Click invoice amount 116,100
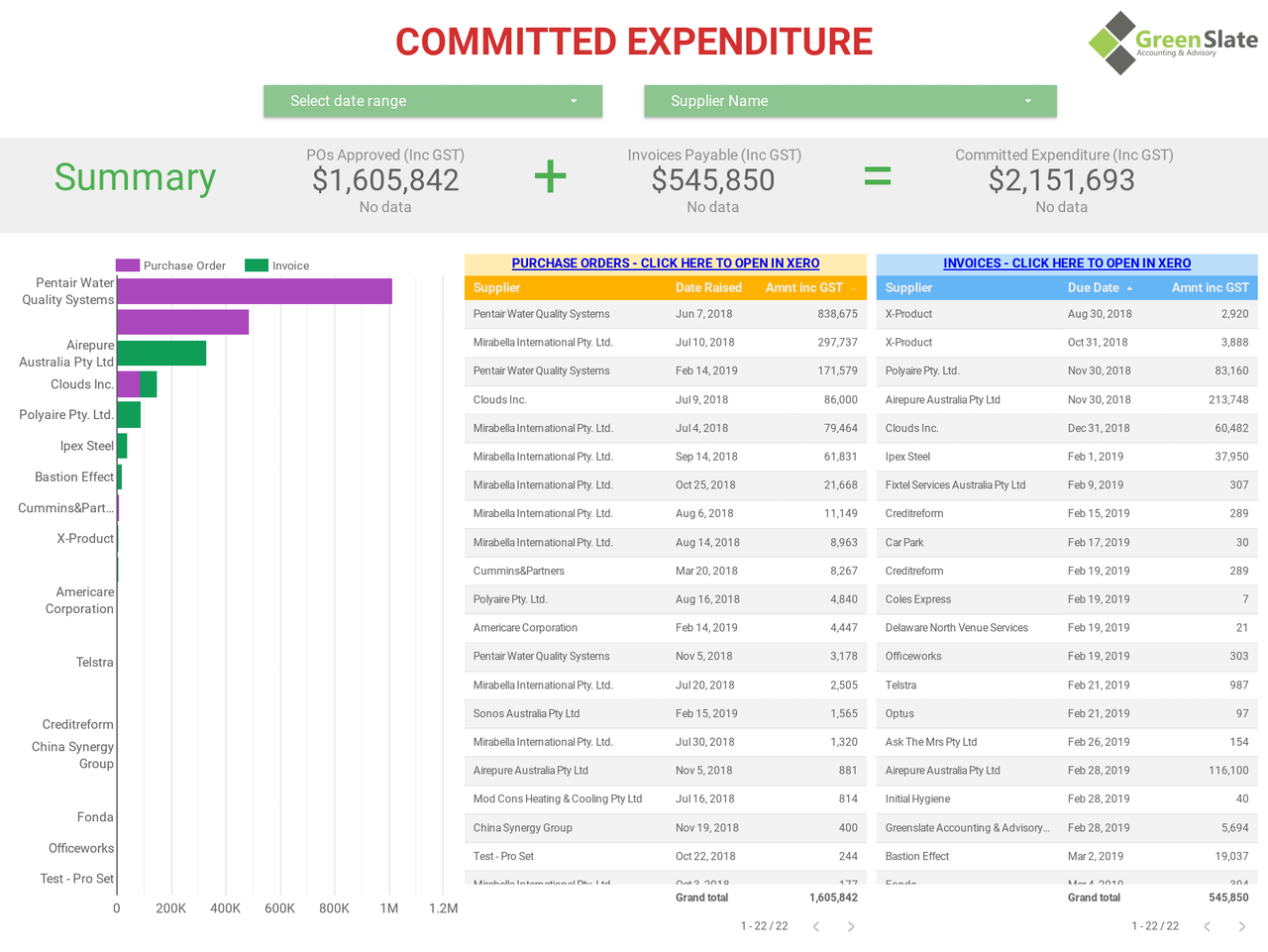 1228,771
